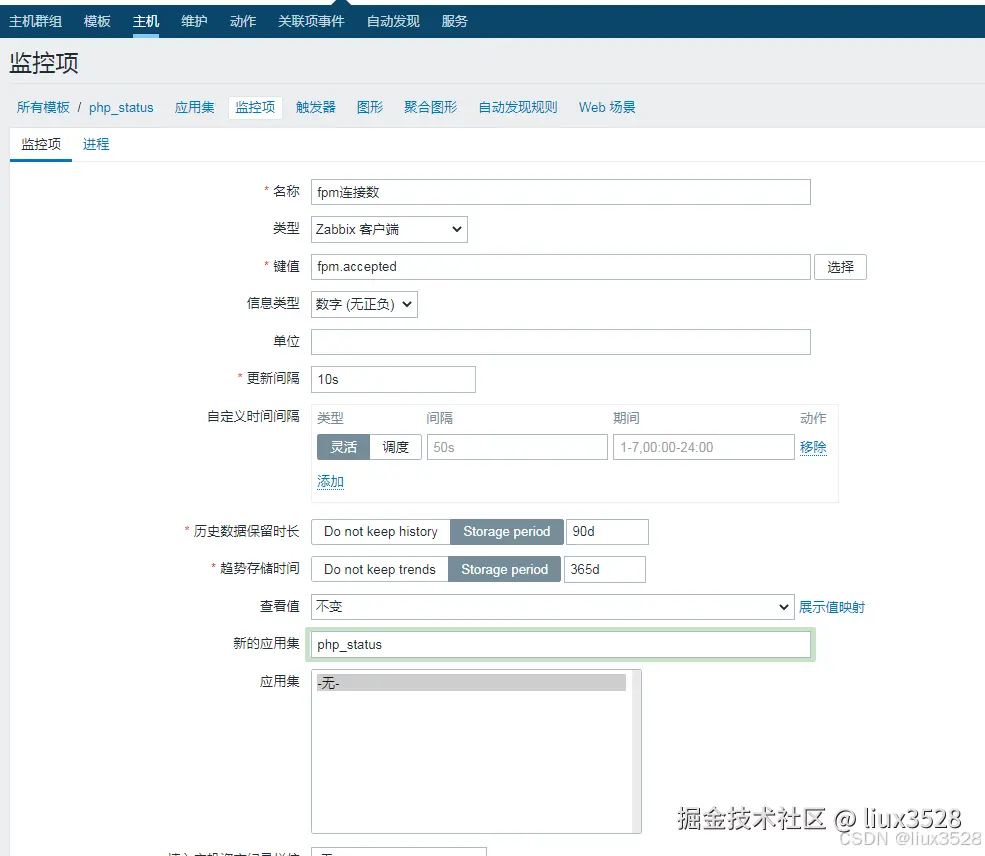Select history Storage period option

(x=506, y=531)
